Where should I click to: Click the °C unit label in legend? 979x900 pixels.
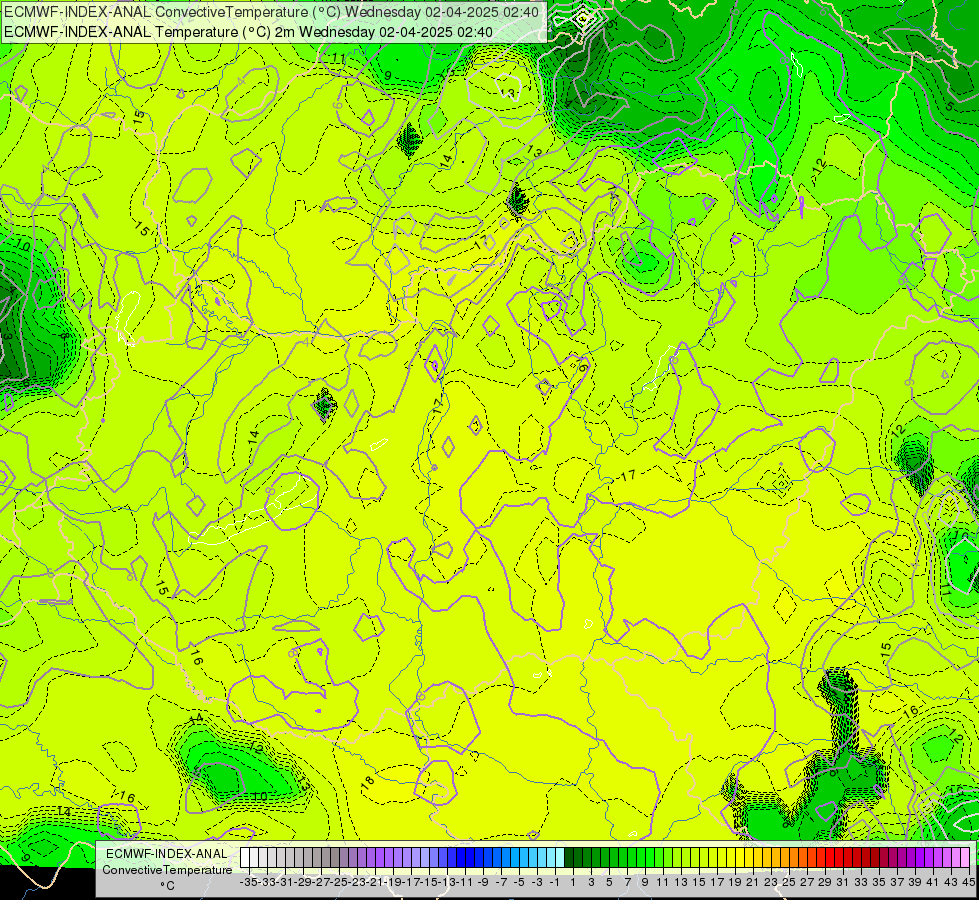(x=167, y=885)
